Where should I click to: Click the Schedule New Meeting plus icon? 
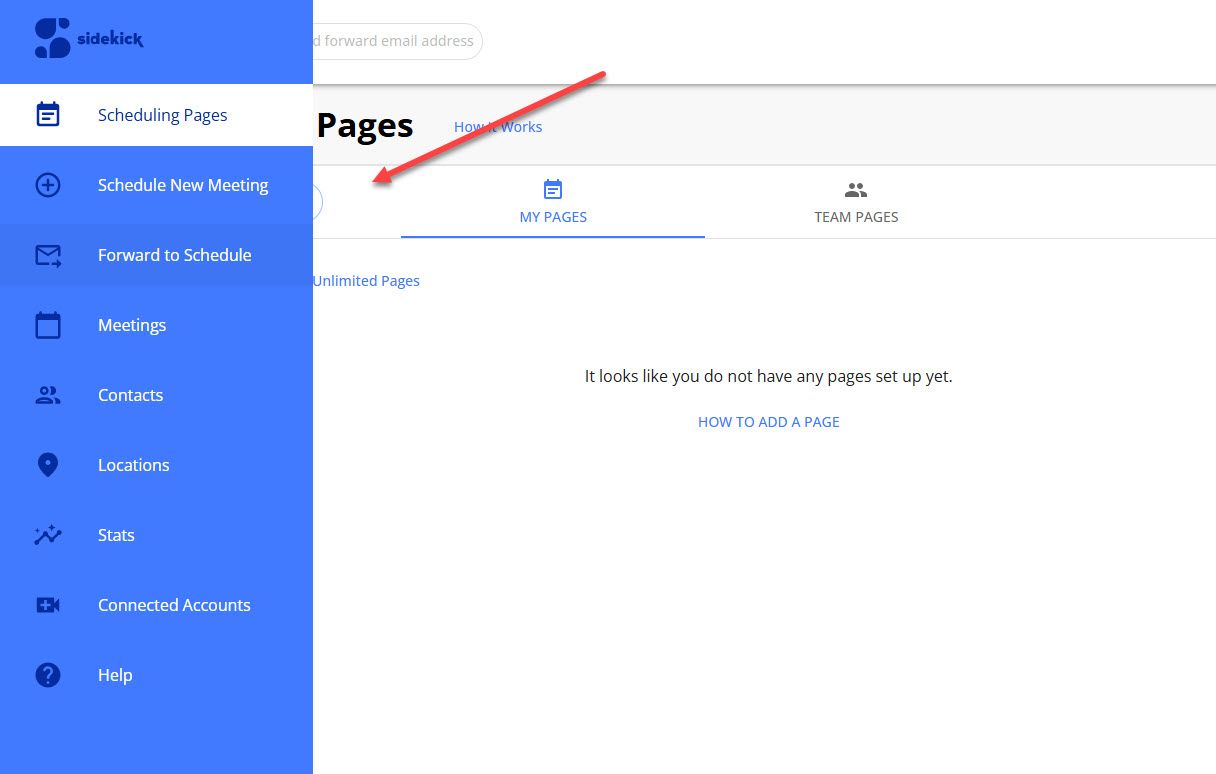click(47, 185)
